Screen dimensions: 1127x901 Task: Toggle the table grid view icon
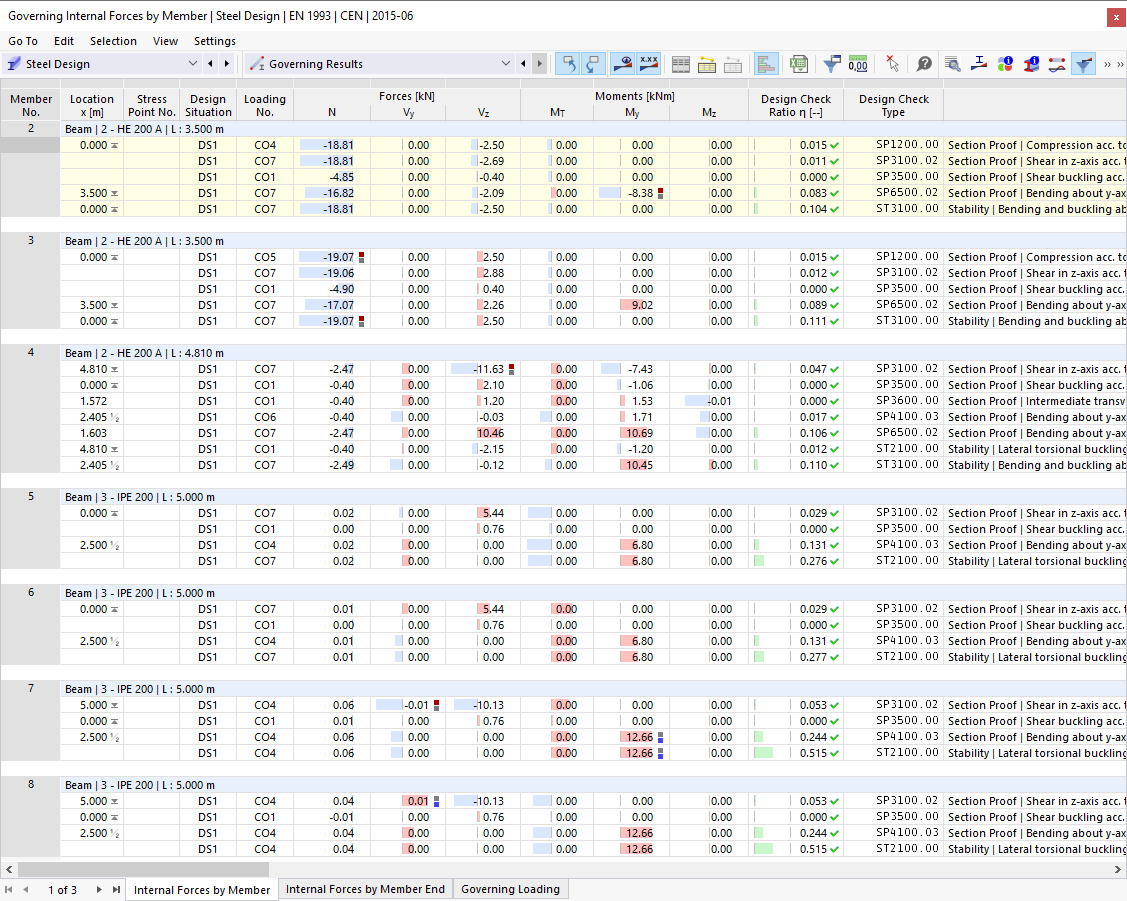680,62
